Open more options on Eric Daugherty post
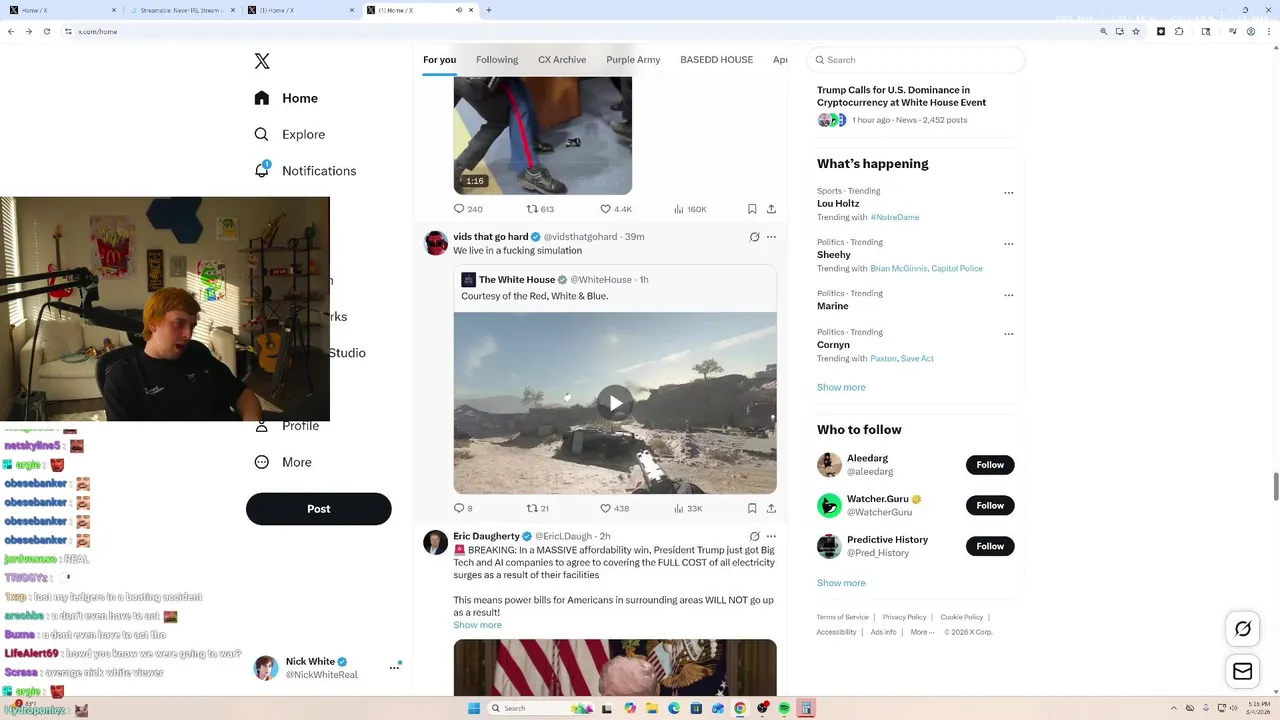1280x720 pixels. click(x=771, y=536)
